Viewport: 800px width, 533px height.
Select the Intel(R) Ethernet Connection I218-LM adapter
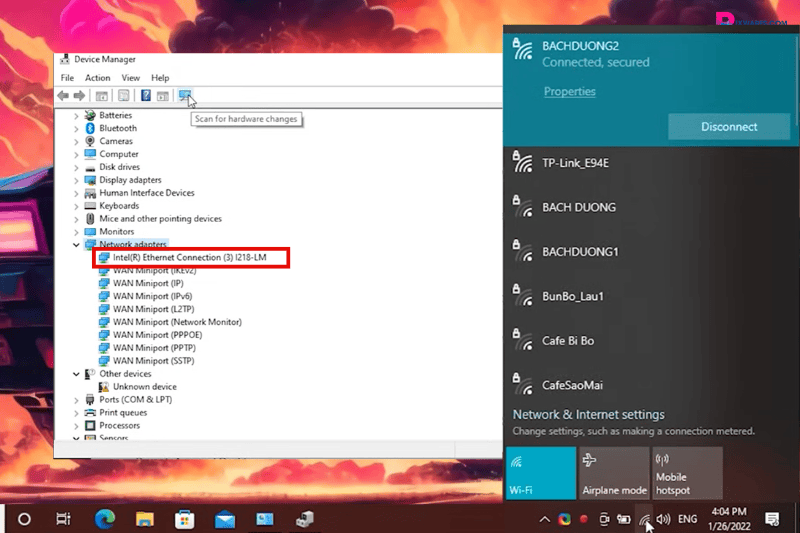point(190,257)
